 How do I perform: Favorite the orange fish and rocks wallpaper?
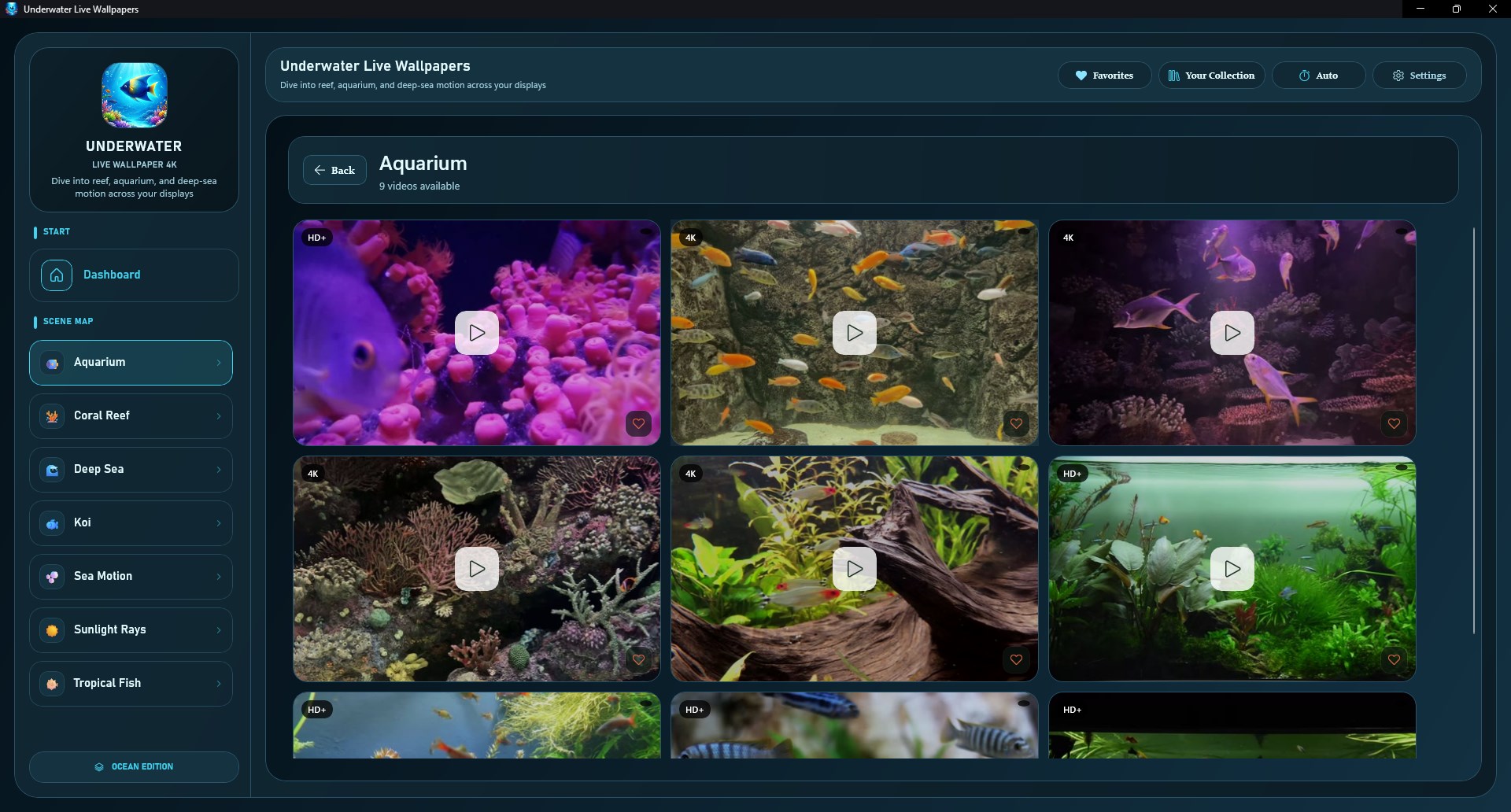1016,423
